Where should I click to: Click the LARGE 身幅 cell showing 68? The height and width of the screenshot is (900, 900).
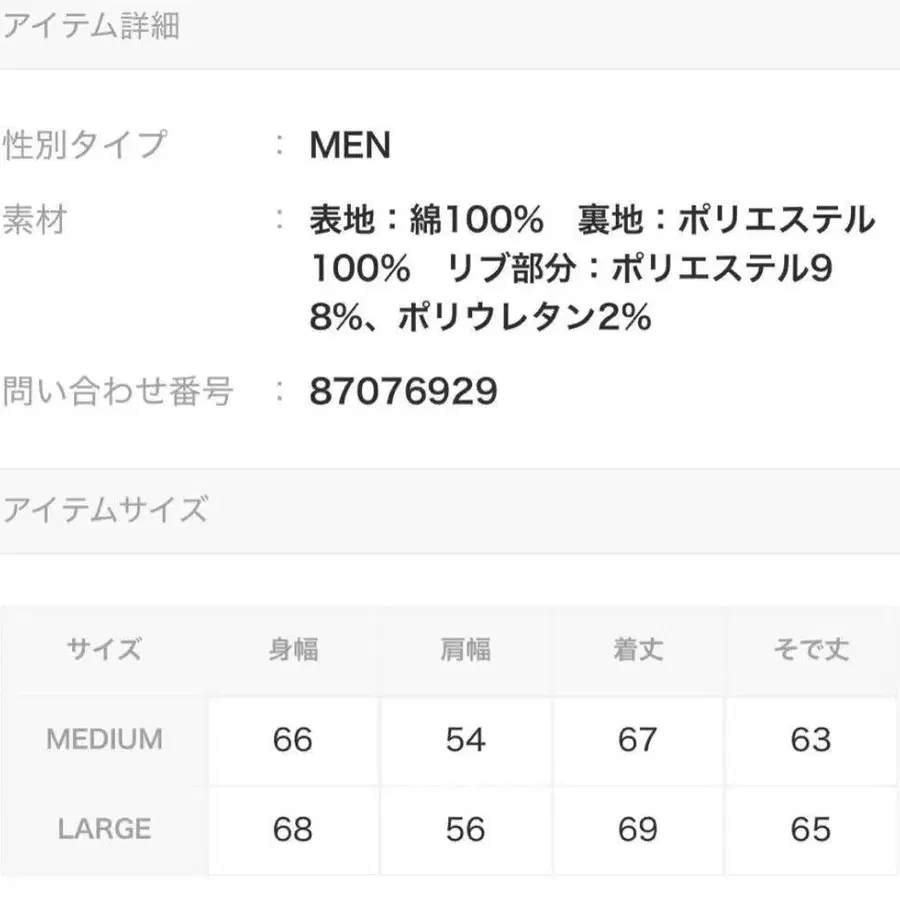293,829
